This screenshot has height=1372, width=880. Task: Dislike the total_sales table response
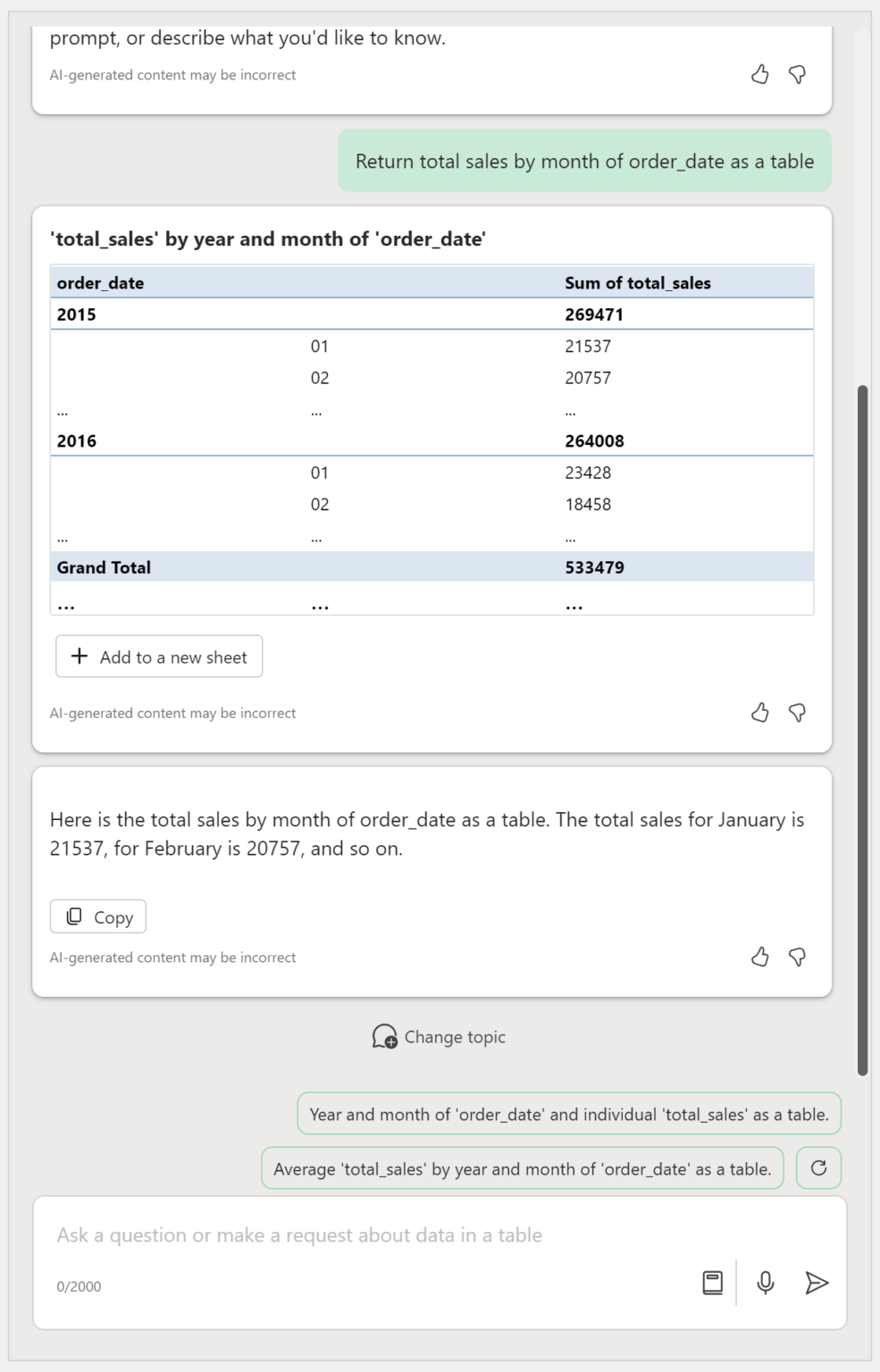(x=797, y=712)
